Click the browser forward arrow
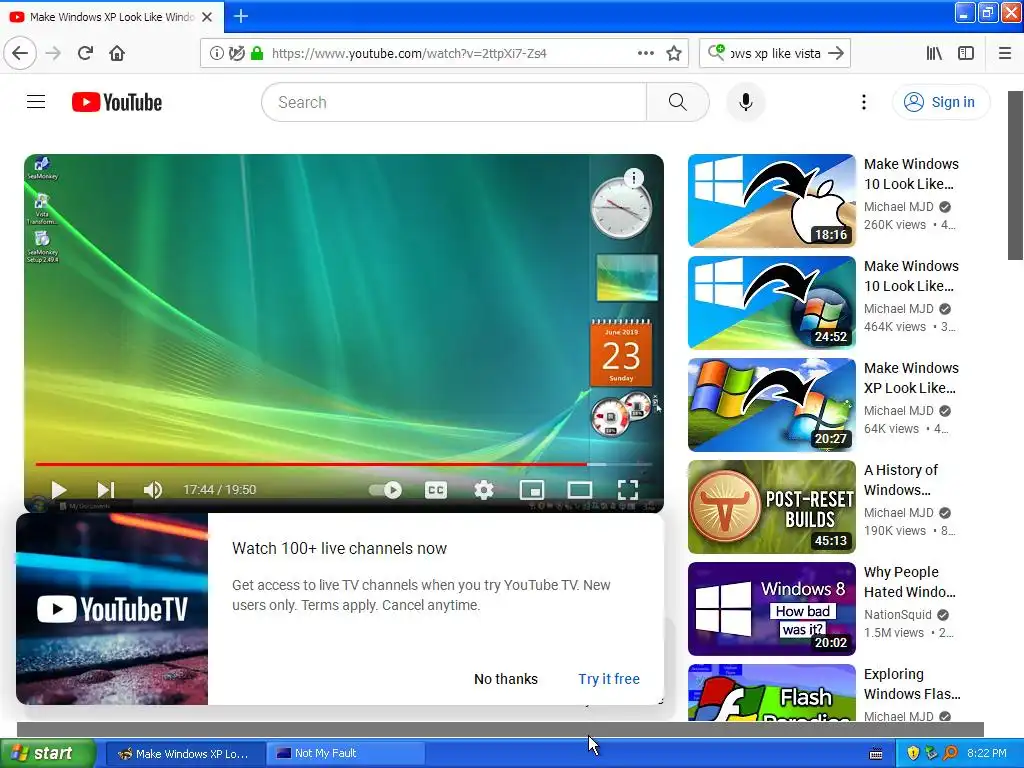Viewport: 1024px width, 768px height. point(53,54)
